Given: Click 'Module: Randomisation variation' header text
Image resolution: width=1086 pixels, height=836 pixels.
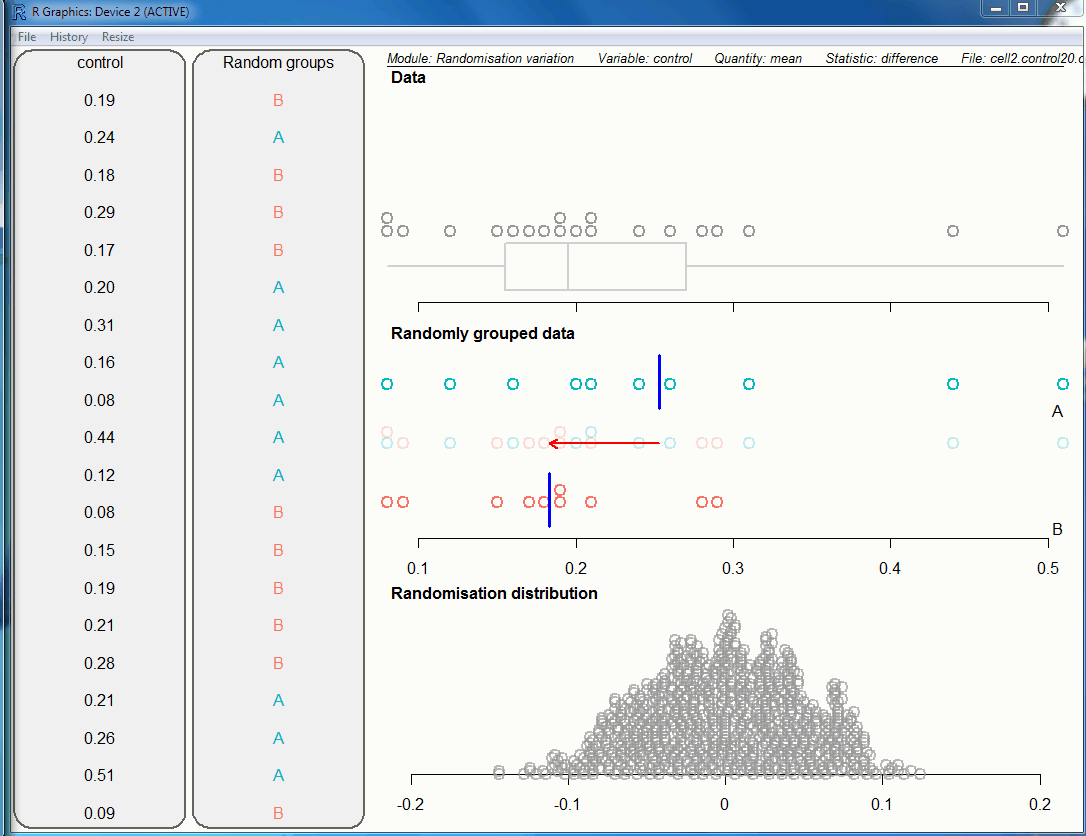Looking at the screenshot, I should 480,58.
